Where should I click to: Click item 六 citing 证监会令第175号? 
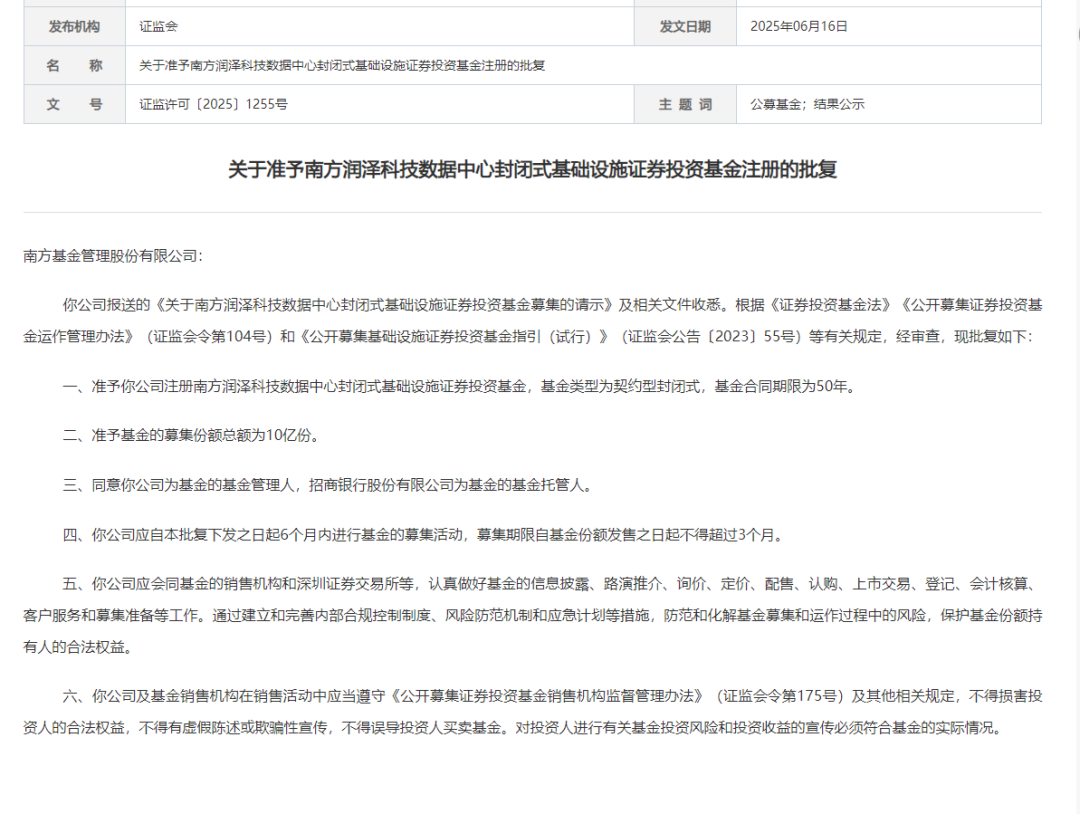coord(532,711)
